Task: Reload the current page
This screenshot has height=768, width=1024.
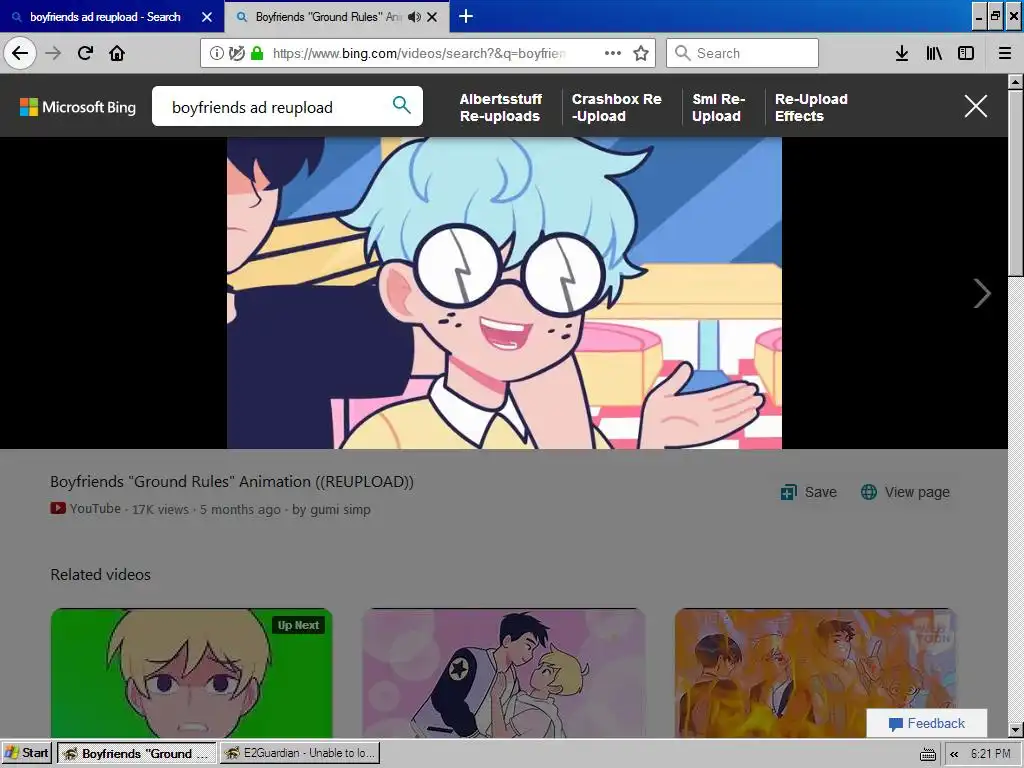Action: click(x=85, y=53)
